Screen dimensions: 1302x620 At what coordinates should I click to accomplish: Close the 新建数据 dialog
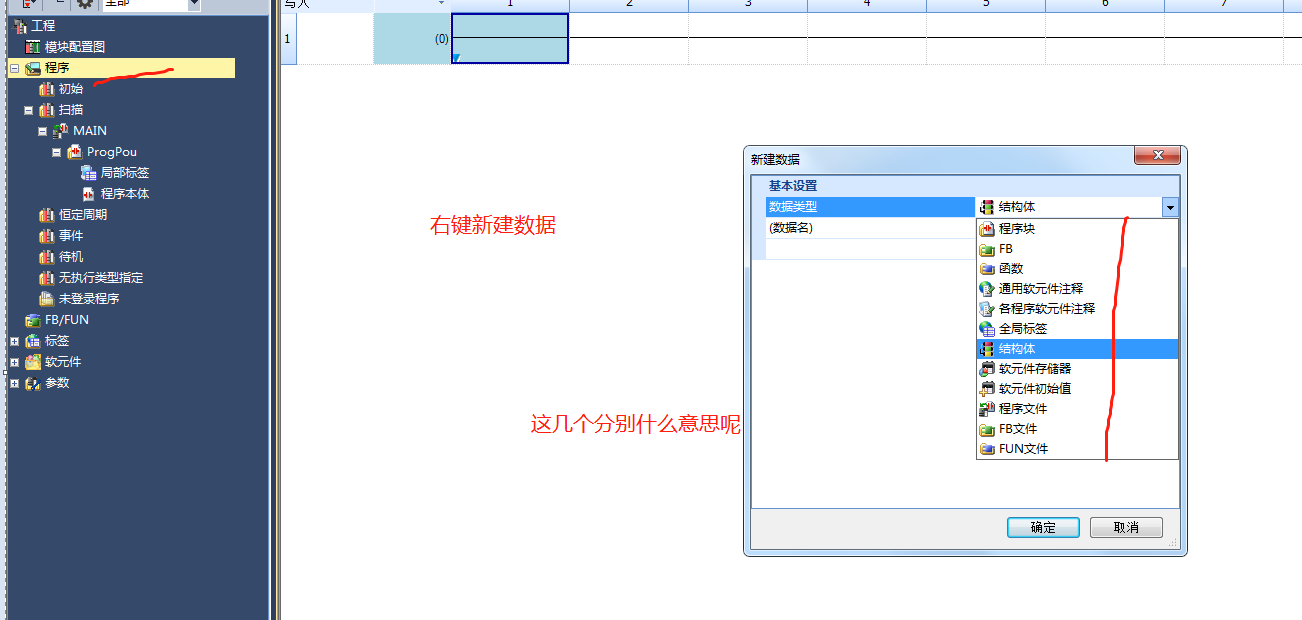point(1159,157)
